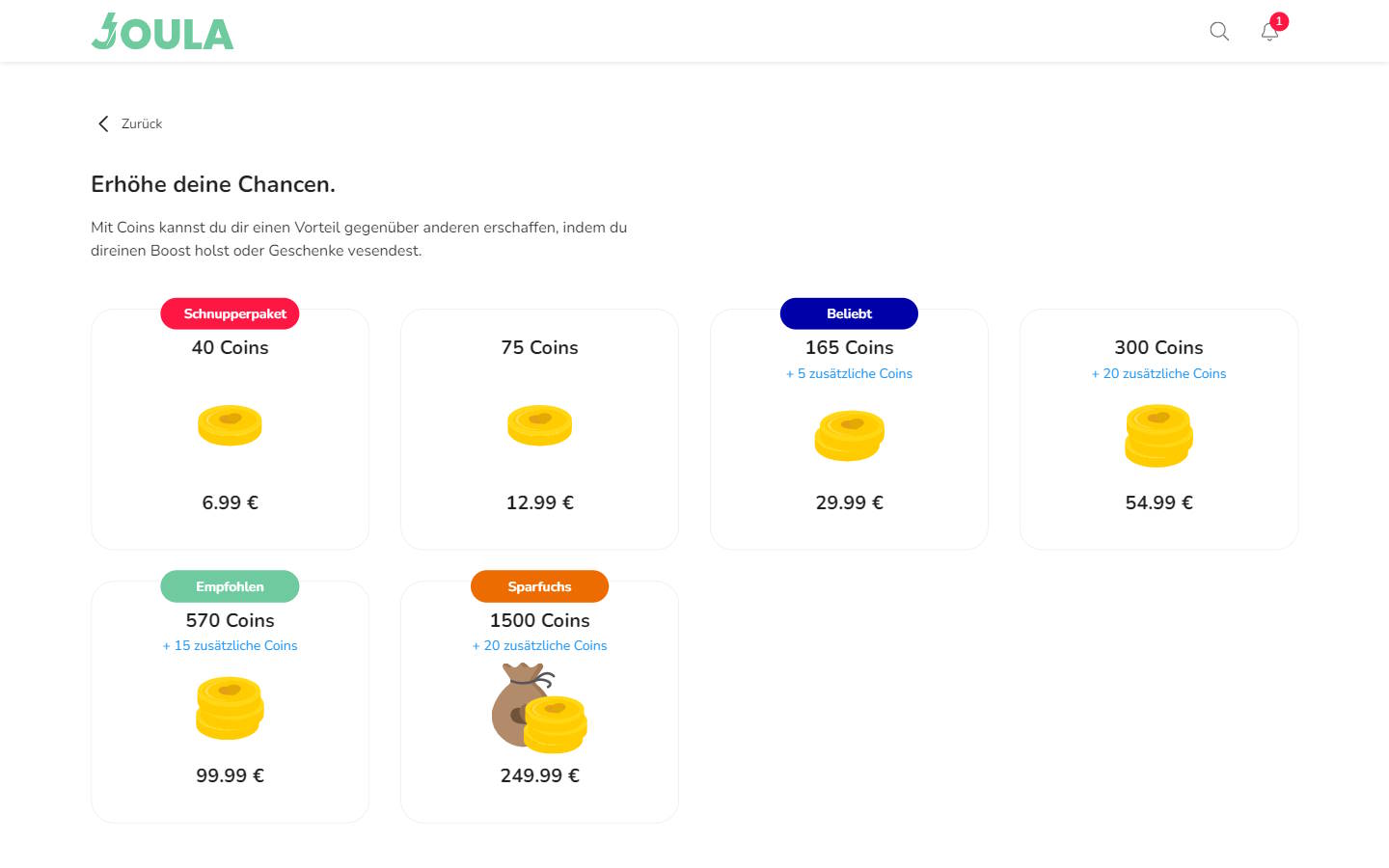This screenshot has height=868, width=1389.
Task: Select the stacked coins icon on 300 Coins card
Action: point(1158,436)
